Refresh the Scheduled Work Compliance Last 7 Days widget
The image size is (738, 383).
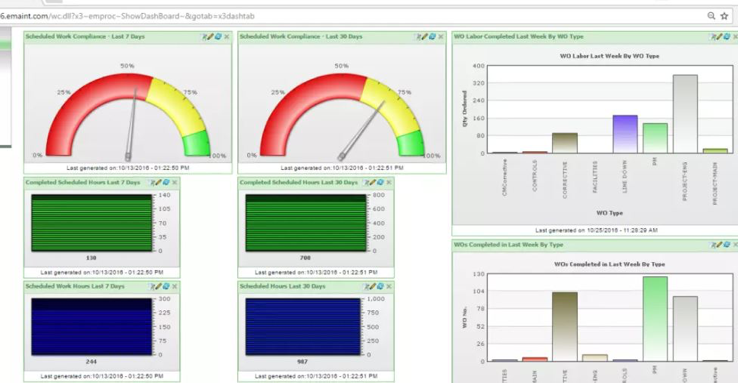click(218, 37)
